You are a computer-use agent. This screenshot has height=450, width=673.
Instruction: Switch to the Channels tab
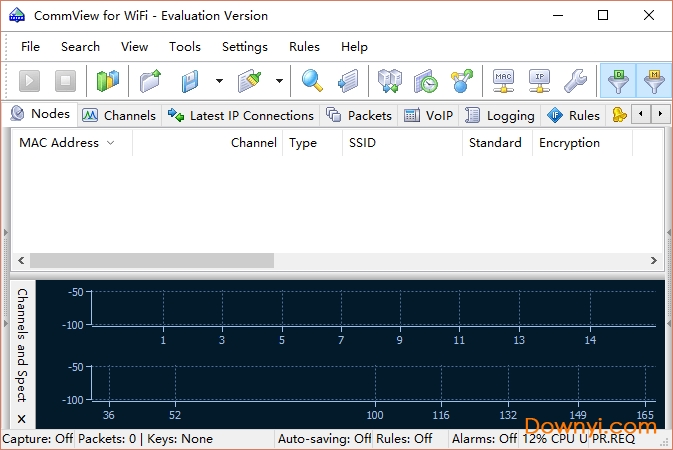[119, 116]
